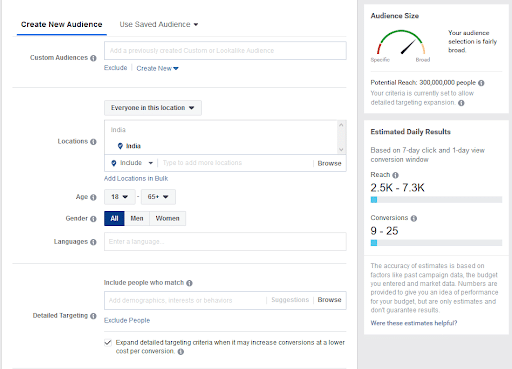Click the Custom Audiences input field
Image resolution: width=512 pixels, height=369 pixels.
click(x=225, y=51)
